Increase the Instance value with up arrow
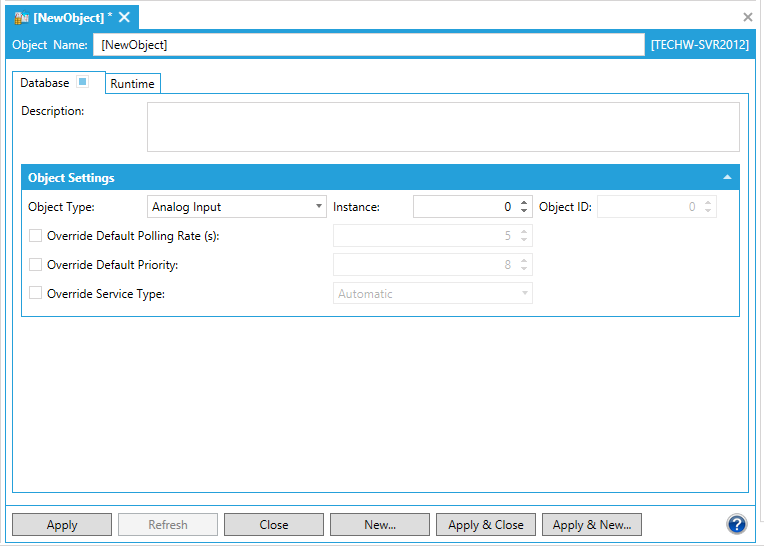 (524, 202)
